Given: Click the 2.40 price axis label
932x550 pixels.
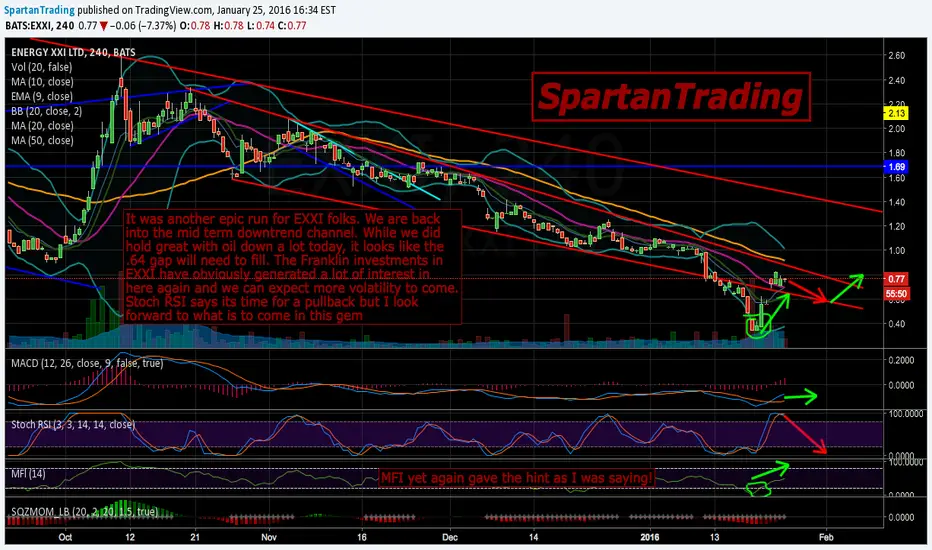Looking at the screenshot, I should pos(896,80).
